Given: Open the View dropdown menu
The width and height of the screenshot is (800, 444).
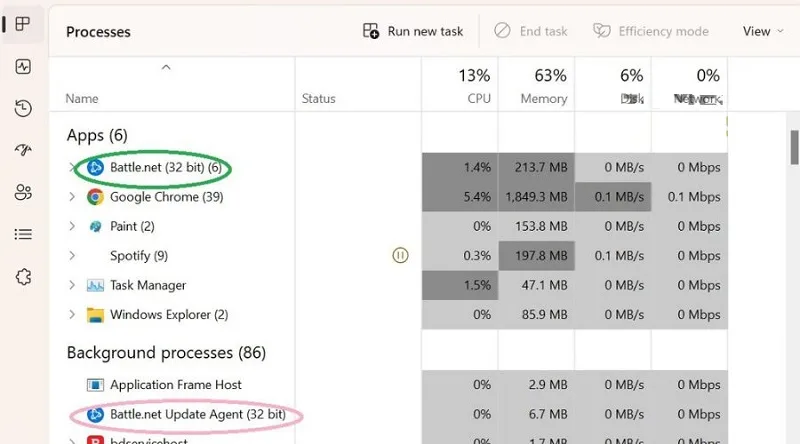Looking at the screenshot, I should pos(763,31).
